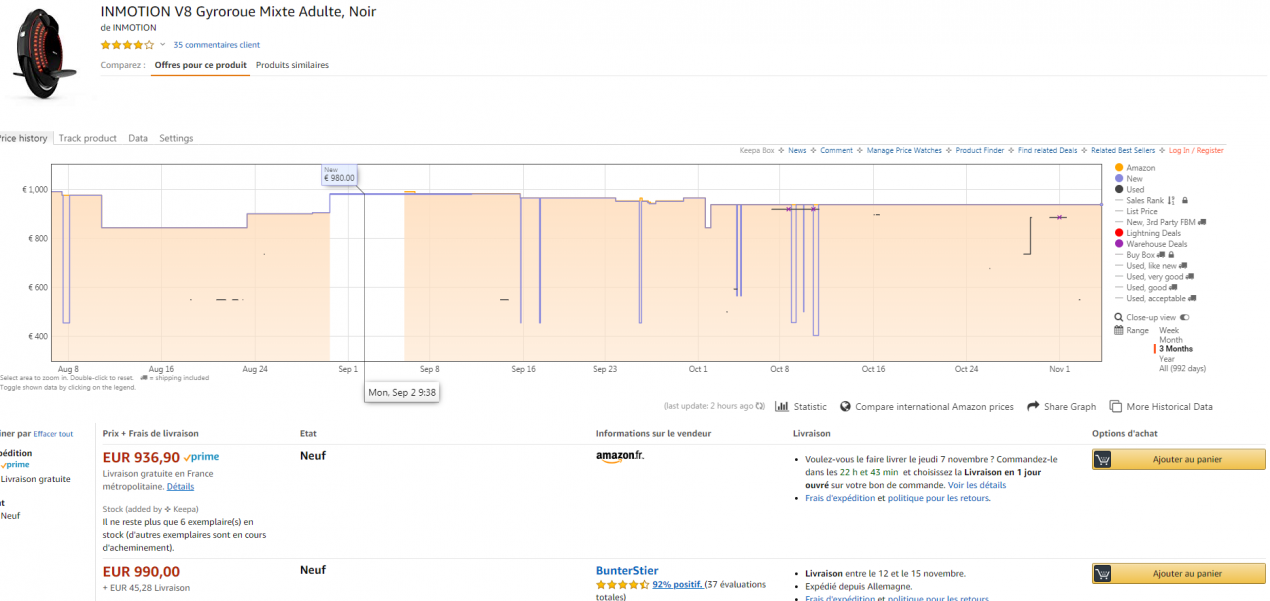
Task: Click the magnifier icon beside Close-up view
Action: click(x=1119, y=317)
